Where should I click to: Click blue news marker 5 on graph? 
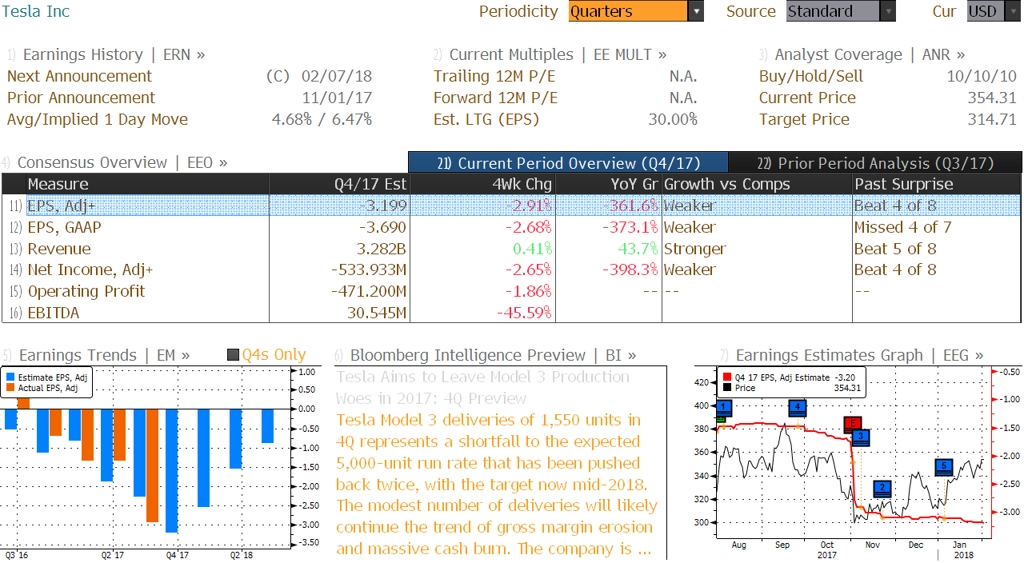click(944, 466)
